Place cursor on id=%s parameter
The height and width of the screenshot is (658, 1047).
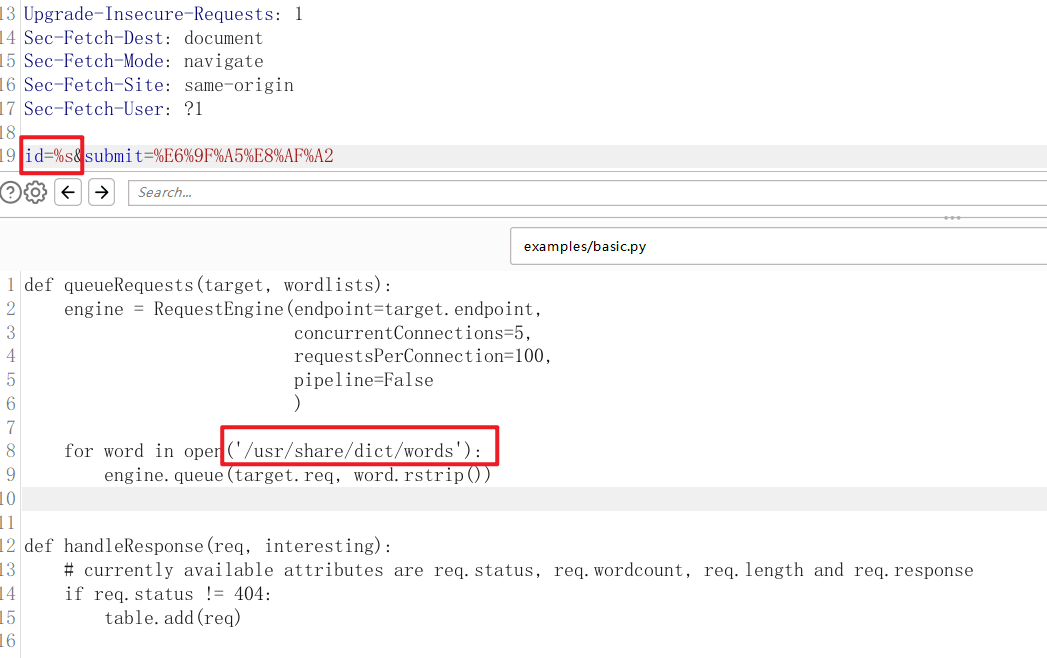pos(50,156)
